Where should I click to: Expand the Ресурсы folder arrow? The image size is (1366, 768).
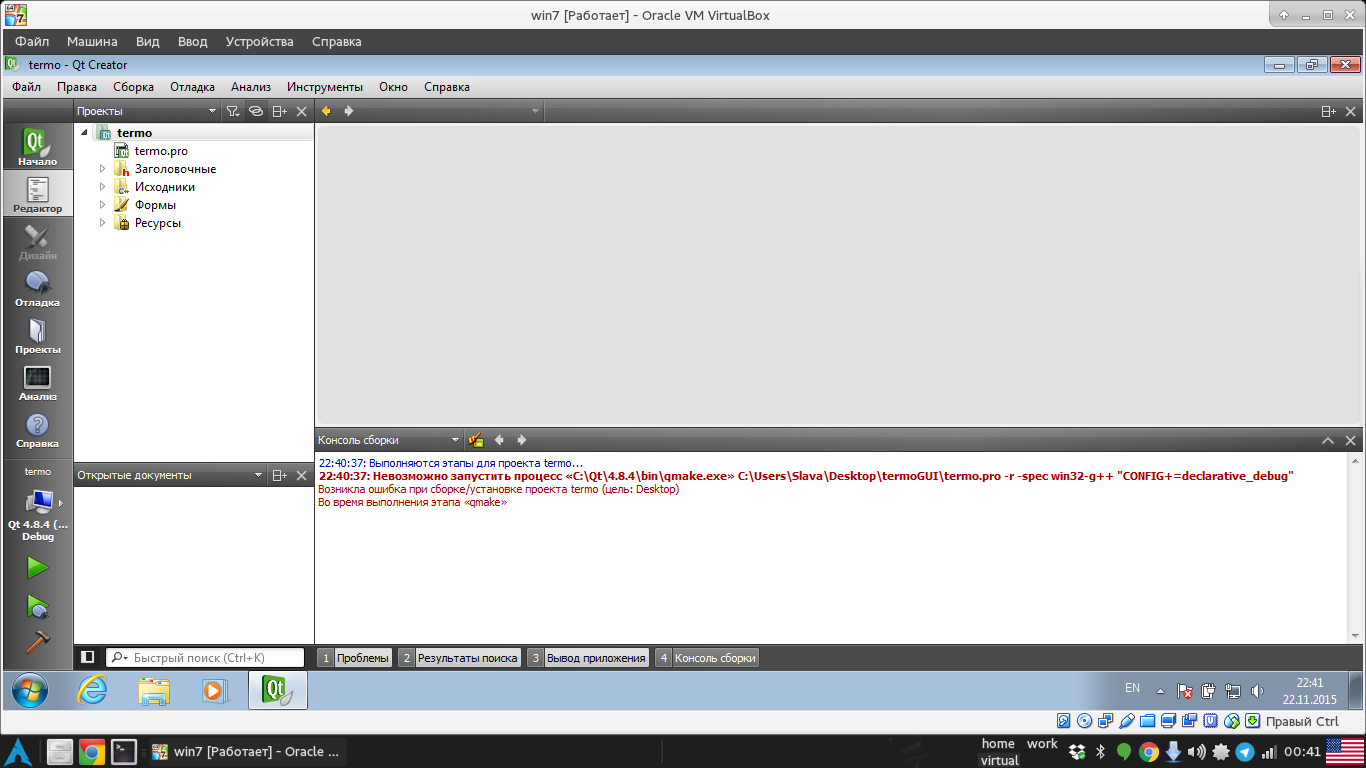click(x=102, y=223)
